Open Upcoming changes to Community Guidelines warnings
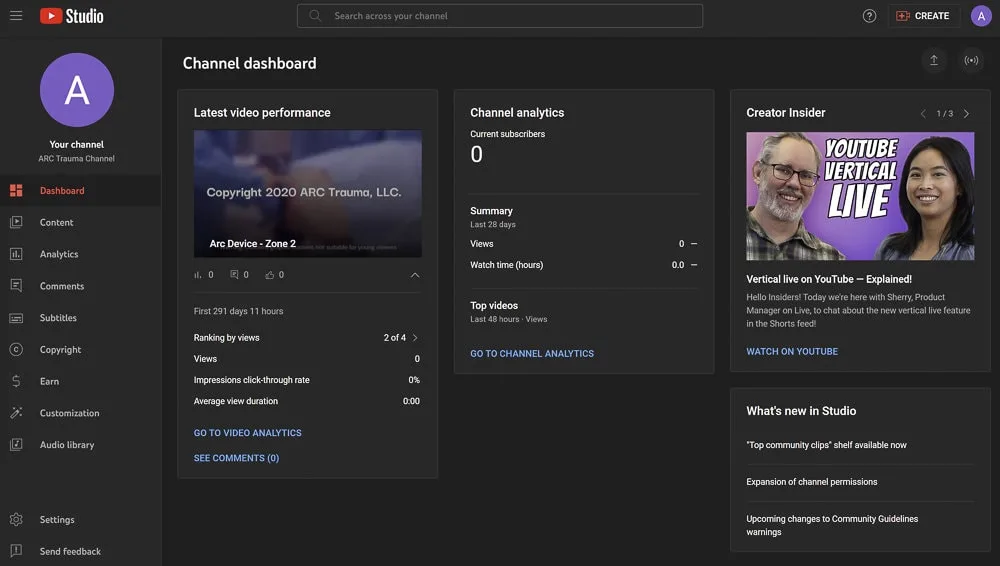1000x566 pixels. [x=832, y=525]
